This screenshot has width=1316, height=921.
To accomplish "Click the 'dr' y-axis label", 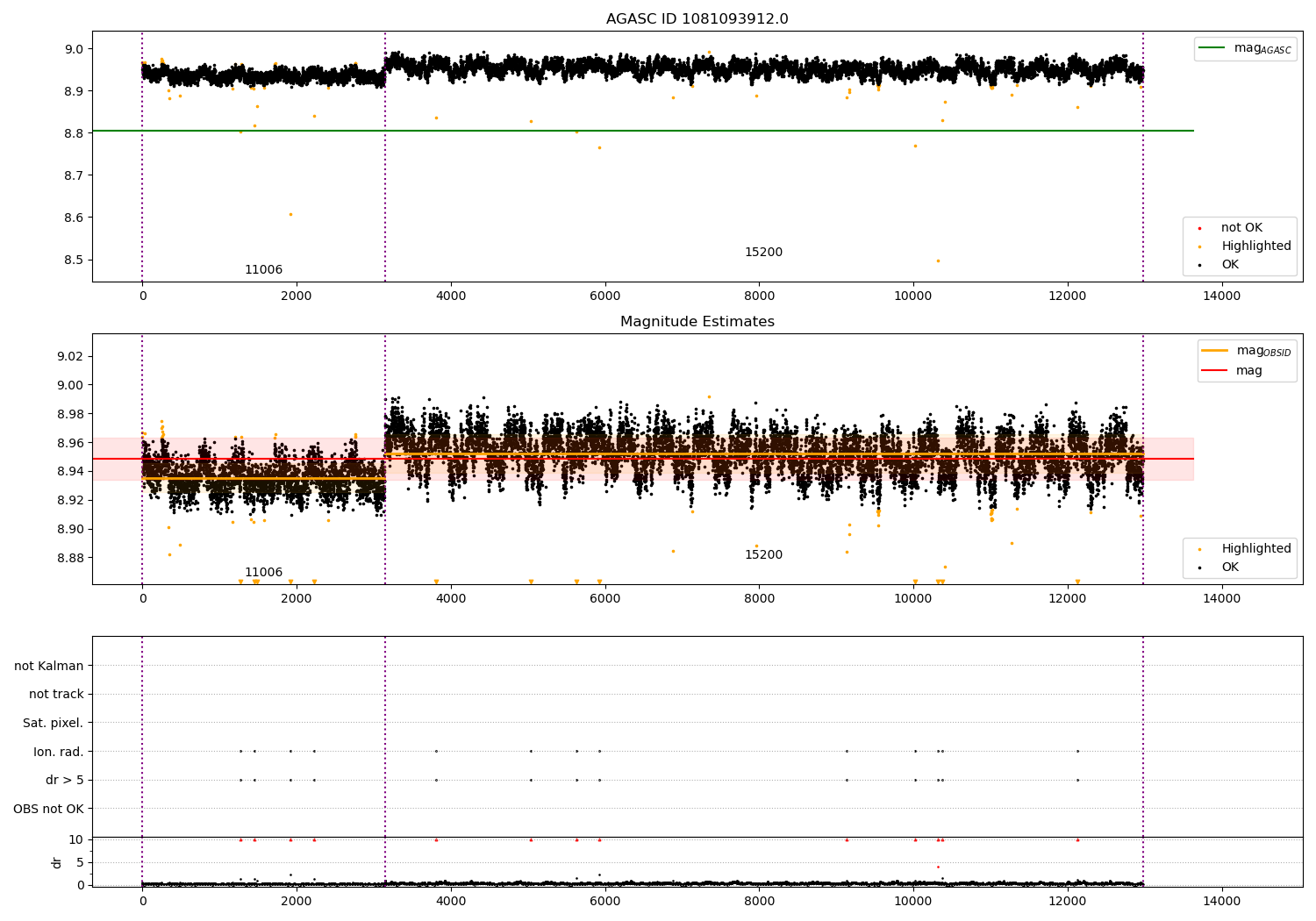I will 57,862.
